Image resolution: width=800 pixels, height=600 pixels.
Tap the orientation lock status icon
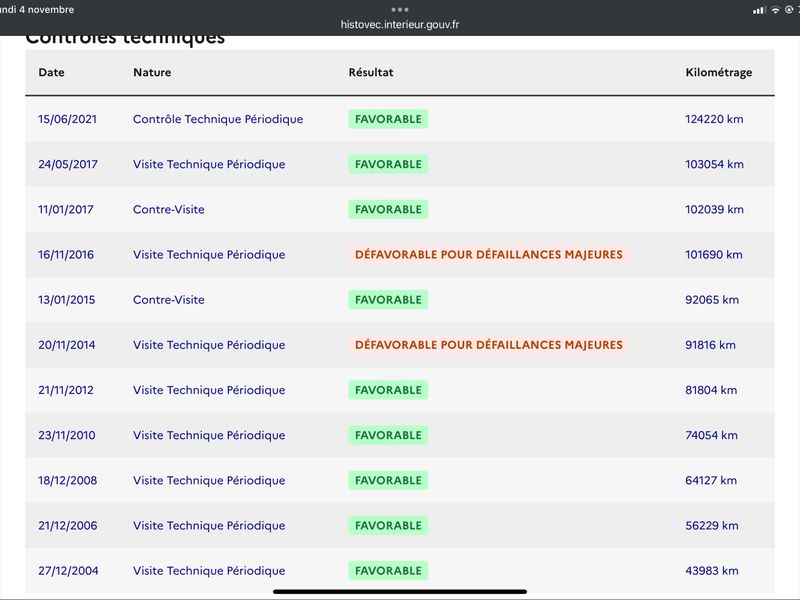(x=789, y=10)
